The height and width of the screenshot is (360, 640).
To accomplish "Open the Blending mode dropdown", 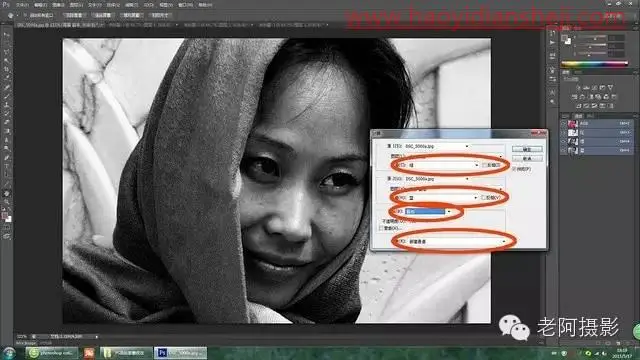I will pyautogui.click(x=429, y=211).
